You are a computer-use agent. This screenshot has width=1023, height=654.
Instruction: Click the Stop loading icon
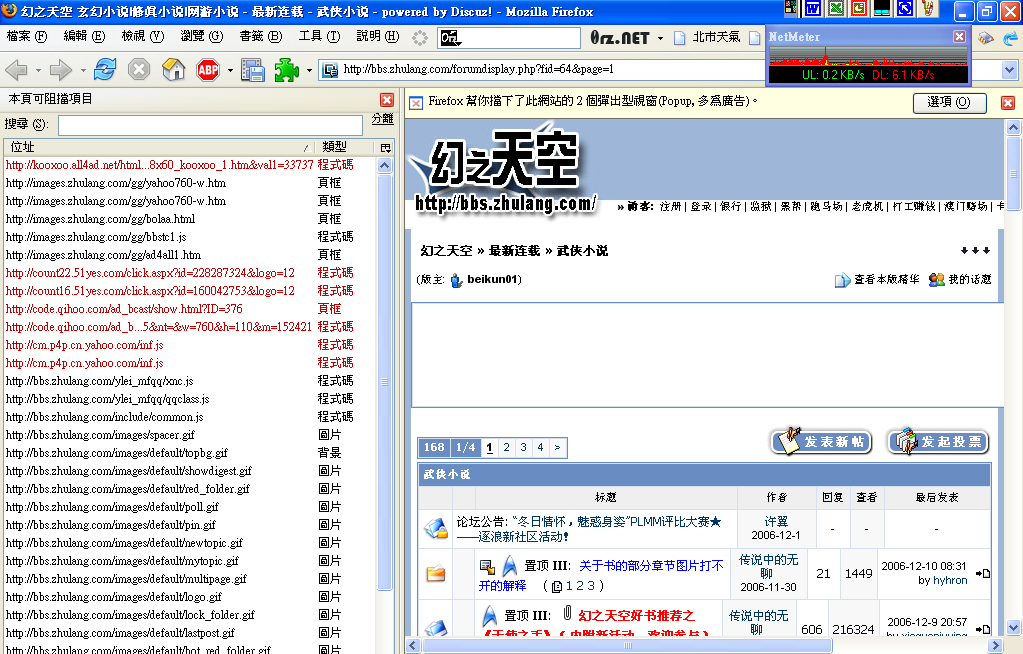(139, 70)
